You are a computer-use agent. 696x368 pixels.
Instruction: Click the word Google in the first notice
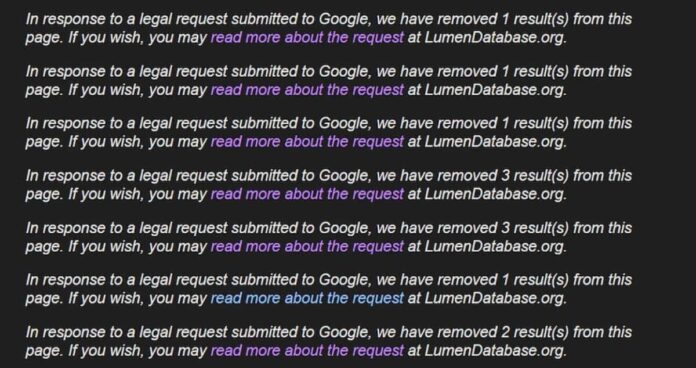click(344, 20)
